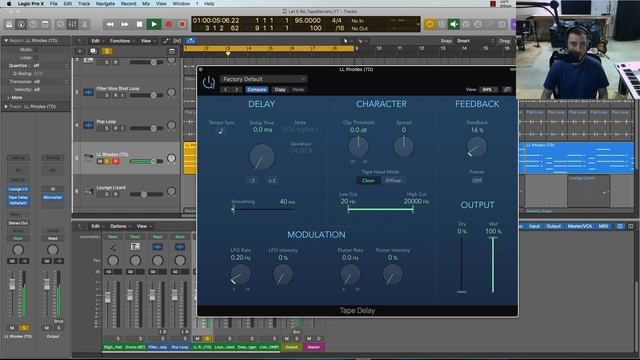Open tracks area Edit menu
Viewport: 640px width, 360px height.
(x=97, y=41)
